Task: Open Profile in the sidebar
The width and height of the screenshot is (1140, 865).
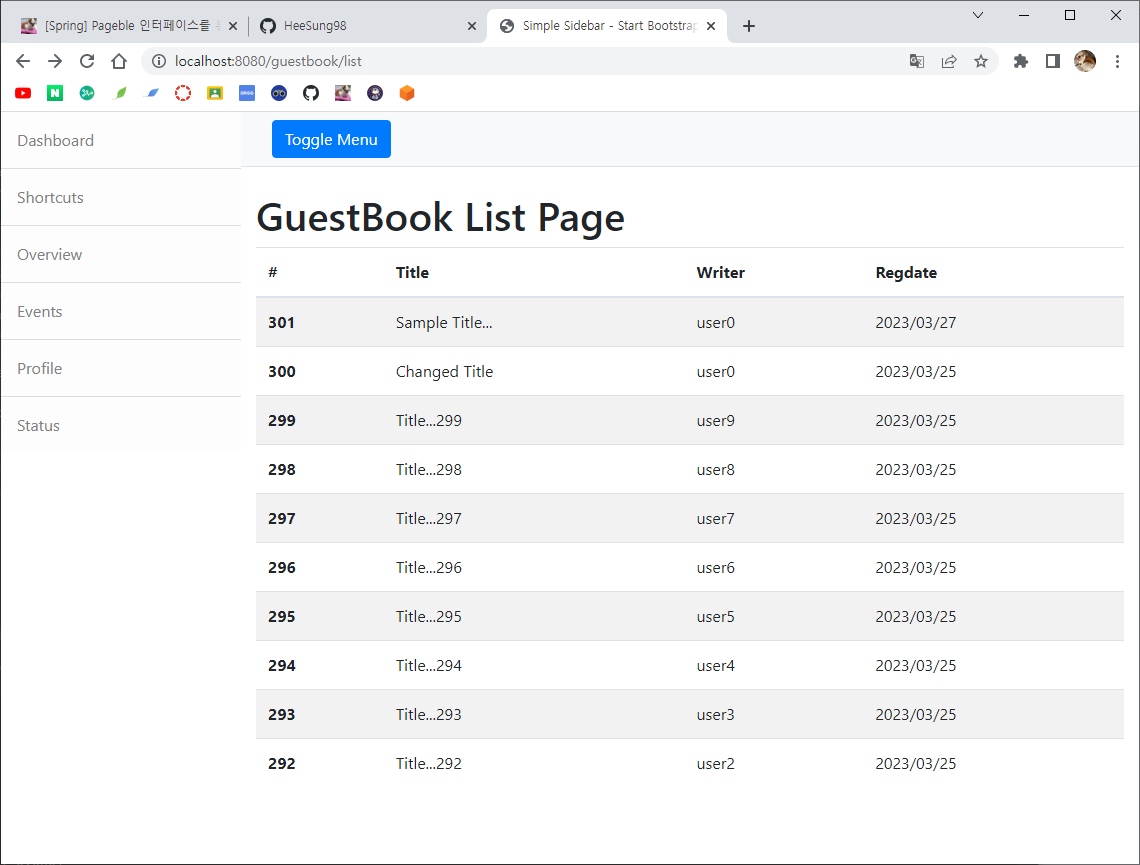Action: 121,369
